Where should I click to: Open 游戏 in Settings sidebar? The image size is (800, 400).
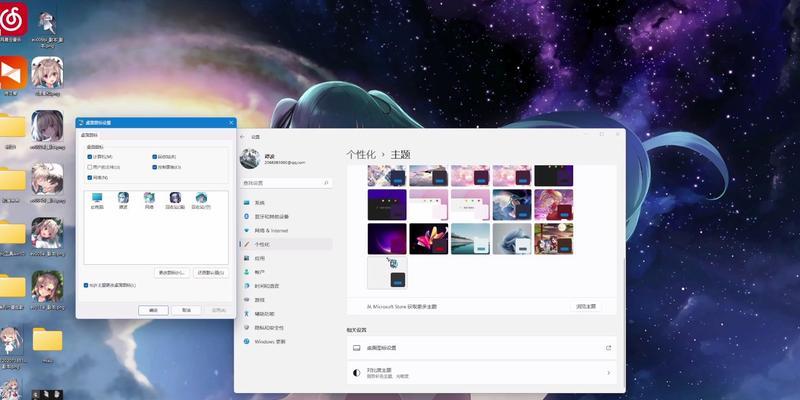point(286,300)
